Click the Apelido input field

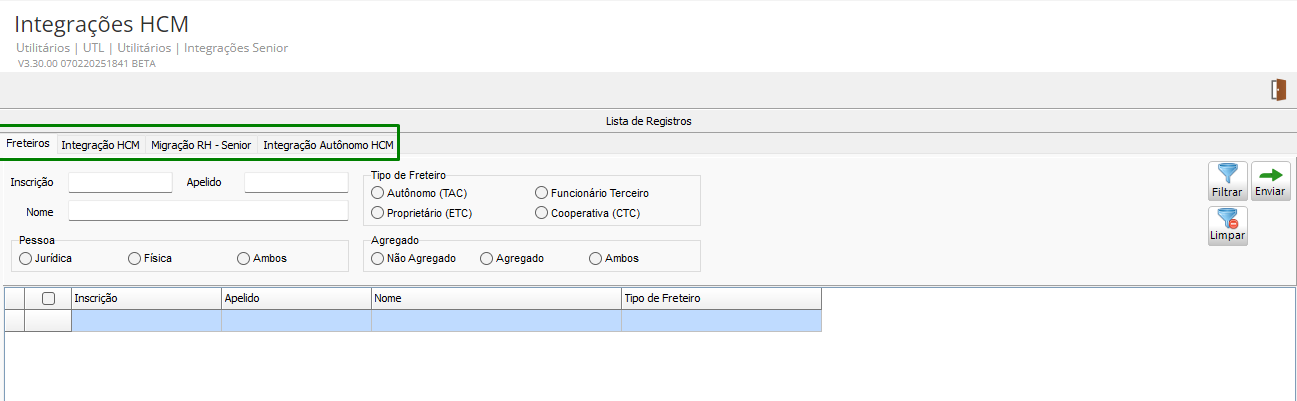click(296, 182)
